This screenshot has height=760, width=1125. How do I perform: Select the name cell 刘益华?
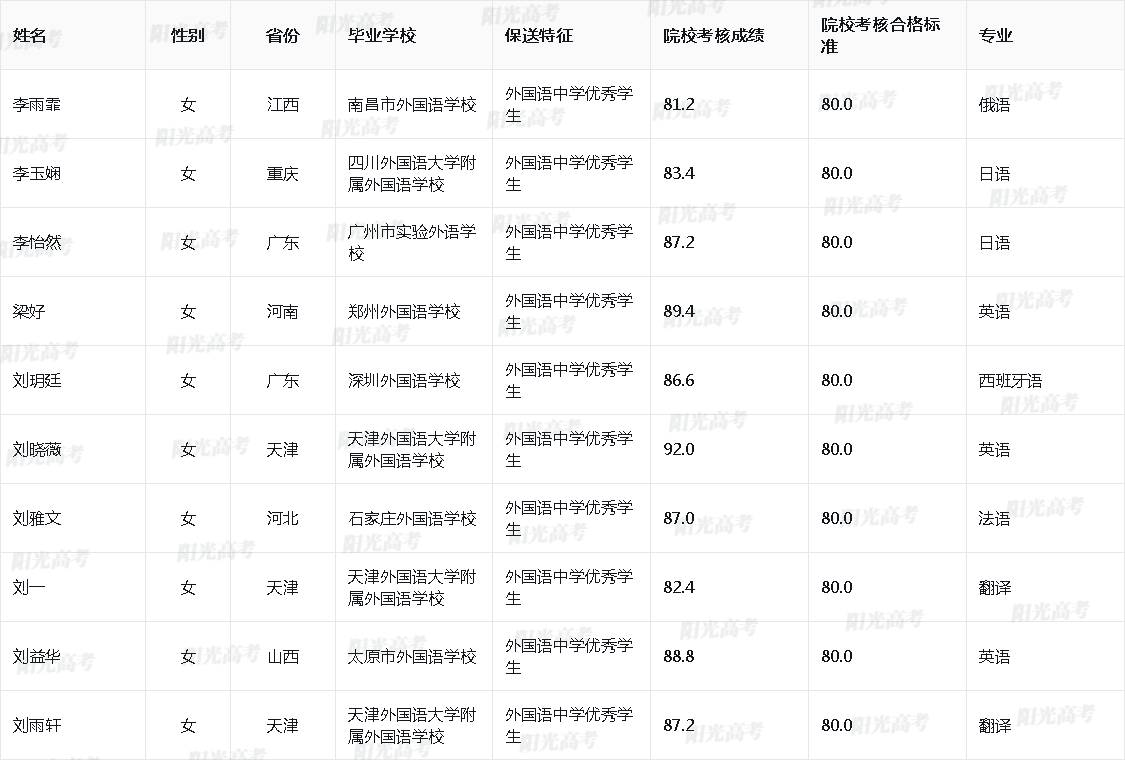coord(37,657)
